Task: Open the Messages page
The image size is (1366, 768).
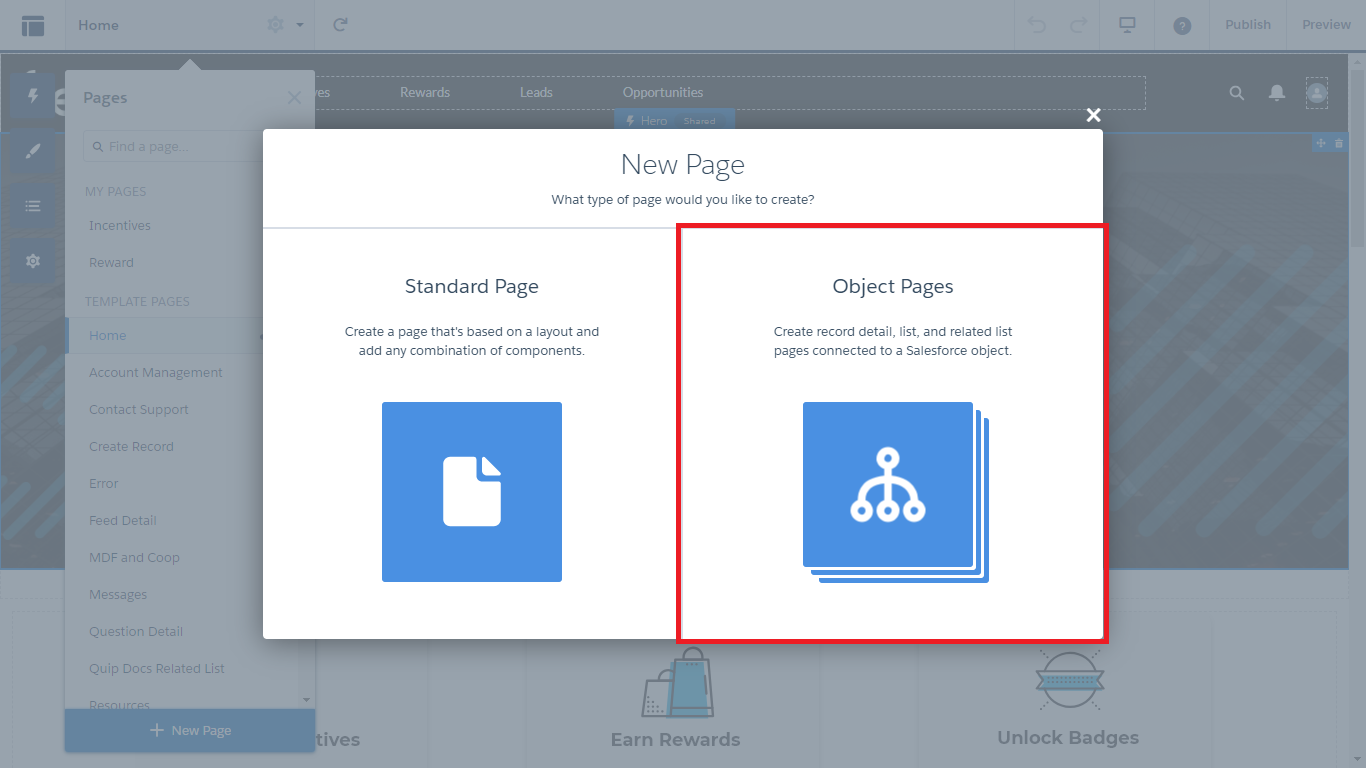Action: click(x=118, y=595)
